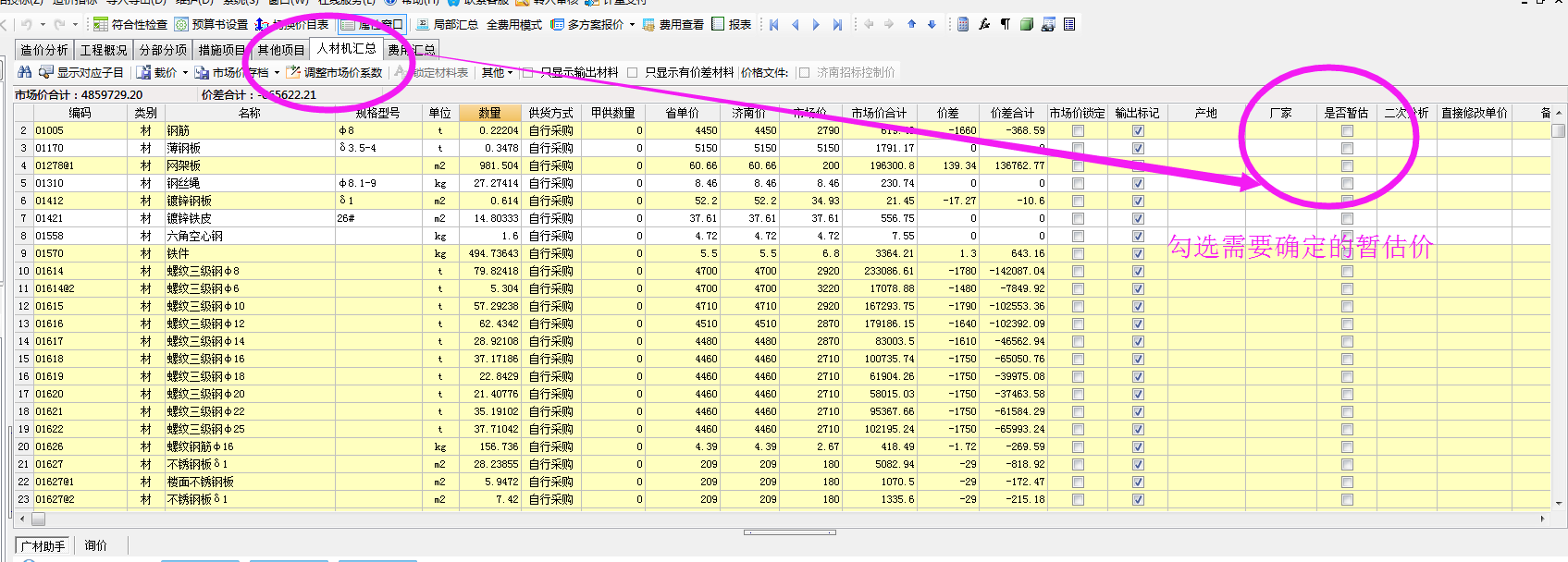Uncheck 输出标记 for row 01170 薄钢板

(x=1138, y=149)
